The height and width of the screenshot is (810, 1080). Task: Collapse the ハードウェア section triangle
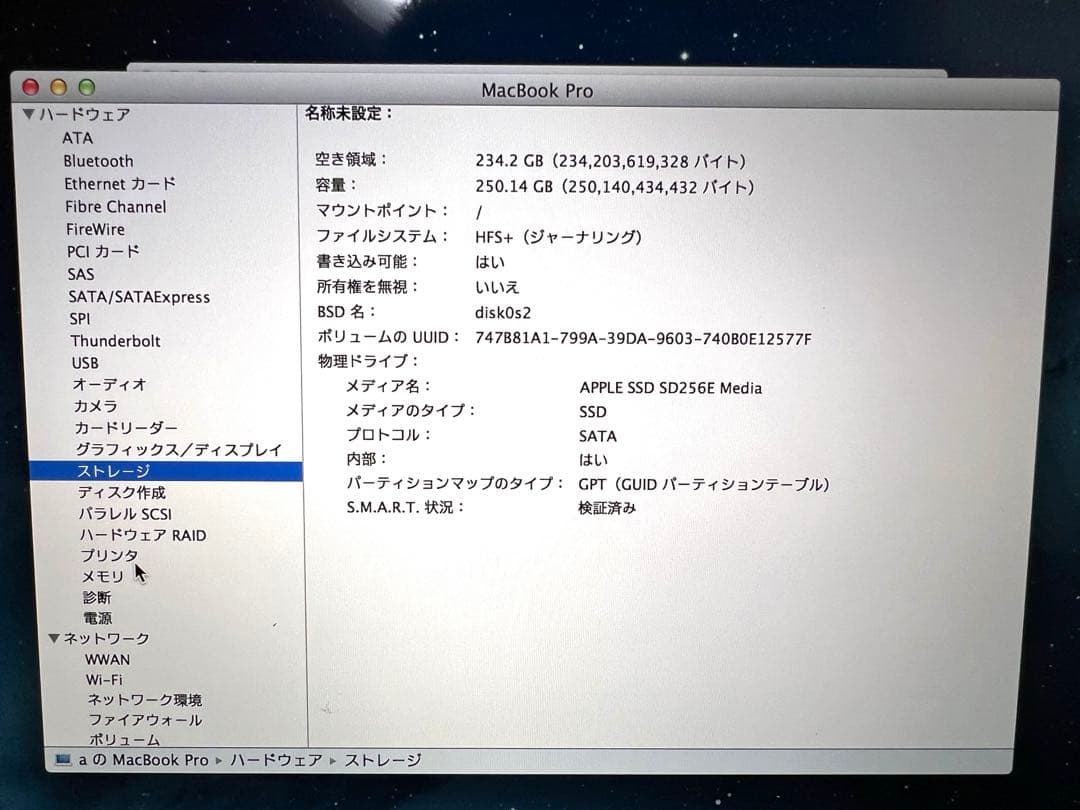(29, 115)
